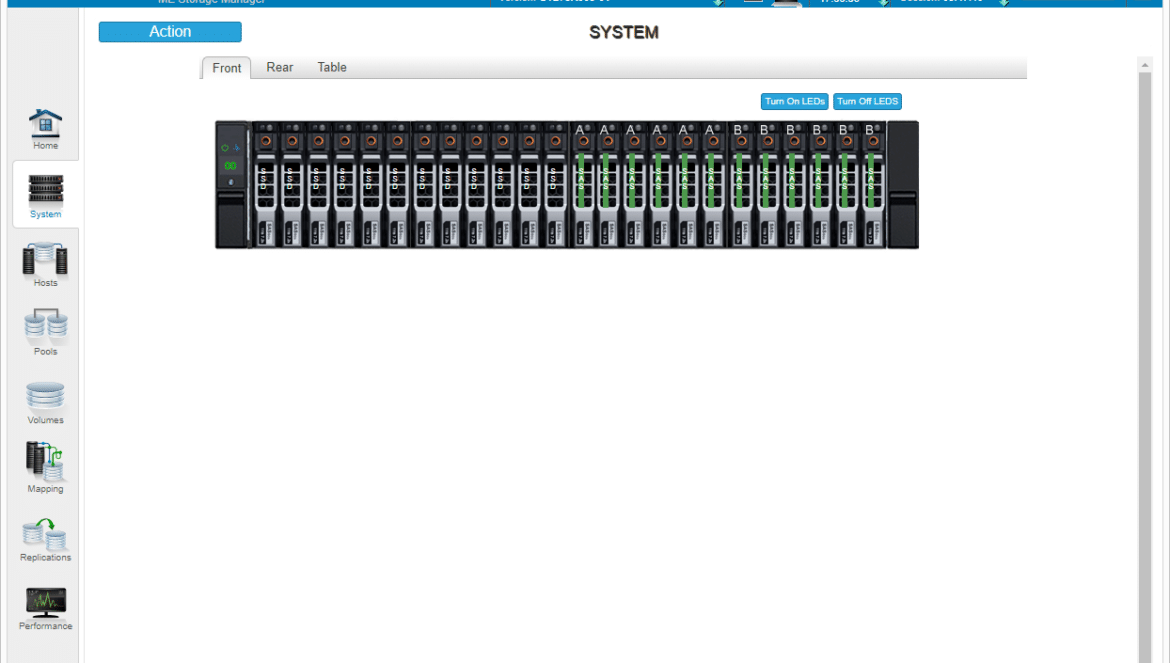
Task: Select the ninth SSD drive from left
Action: [476, 184]
